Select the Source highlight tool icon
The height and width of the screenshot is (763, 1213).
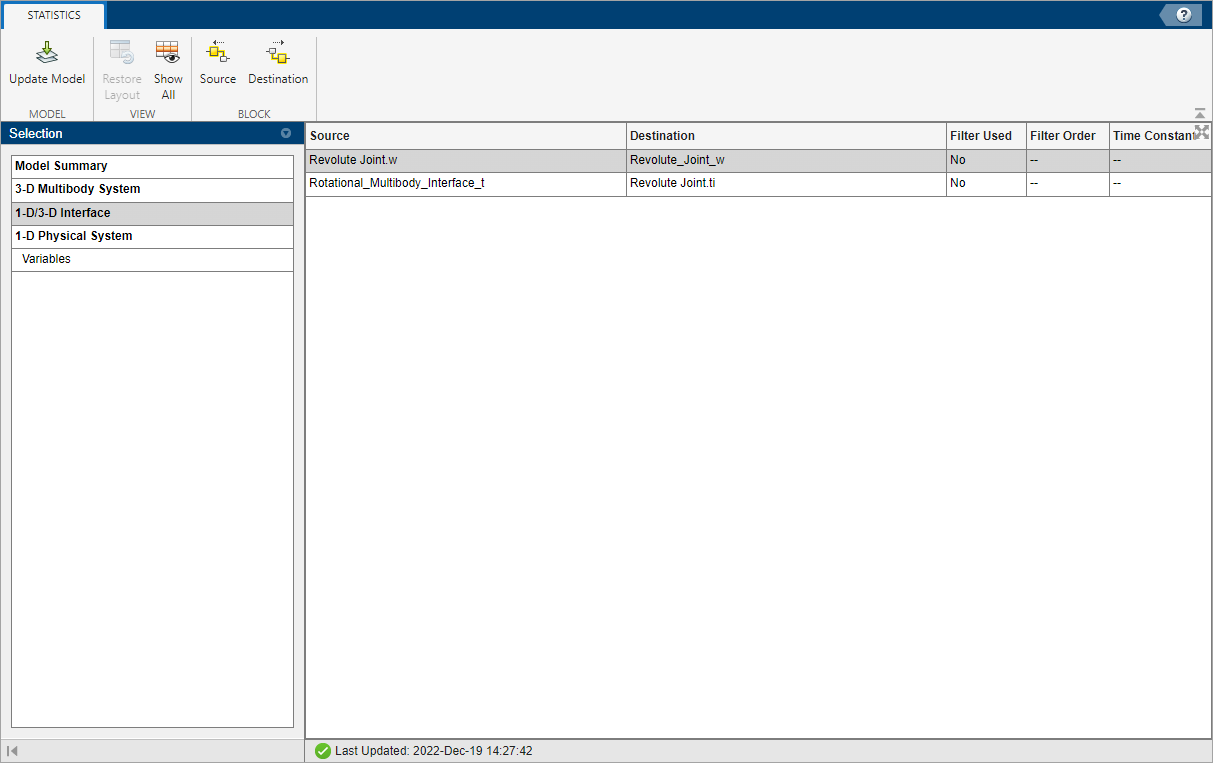tap(217, 58)
